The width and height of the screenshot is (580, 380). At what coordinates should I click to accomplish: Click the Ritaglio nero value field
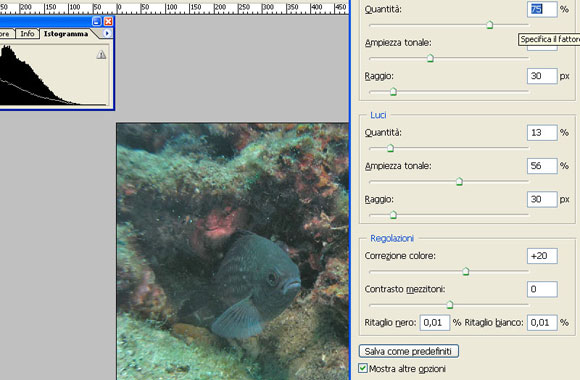(435, 323)
